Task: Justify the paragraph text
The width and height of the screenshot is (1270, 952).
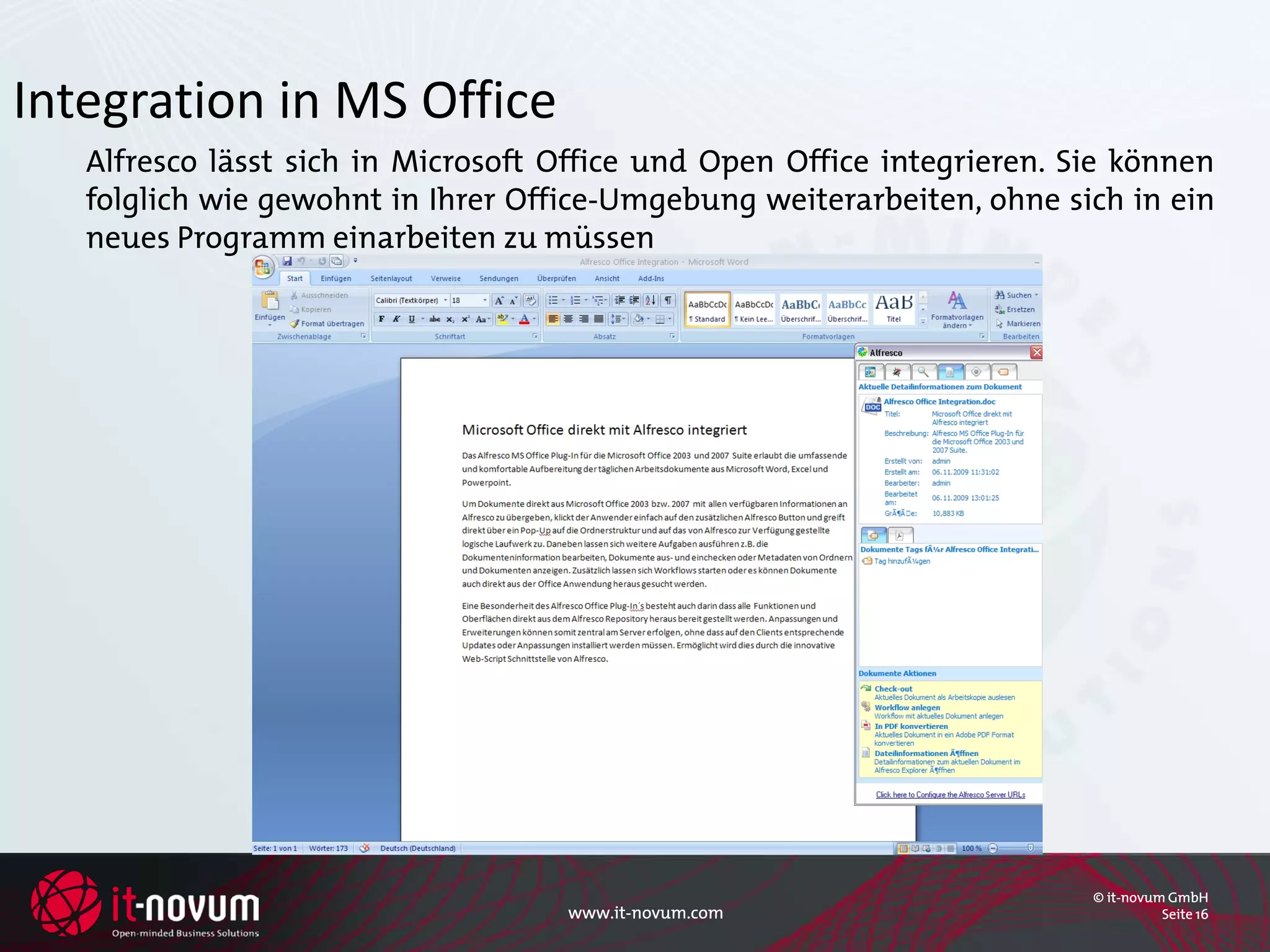Action: point(598,319)
